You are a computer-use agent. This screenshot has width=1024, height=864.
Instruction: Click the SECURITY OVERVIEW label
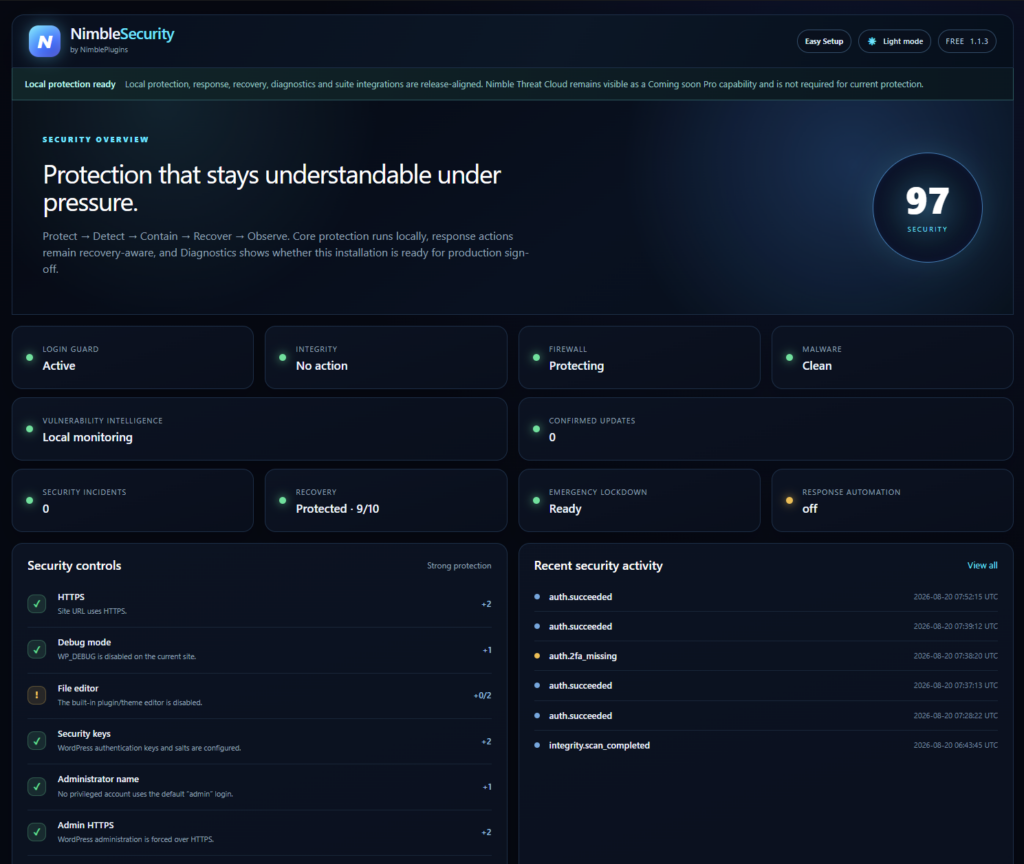tap(95, 140)
